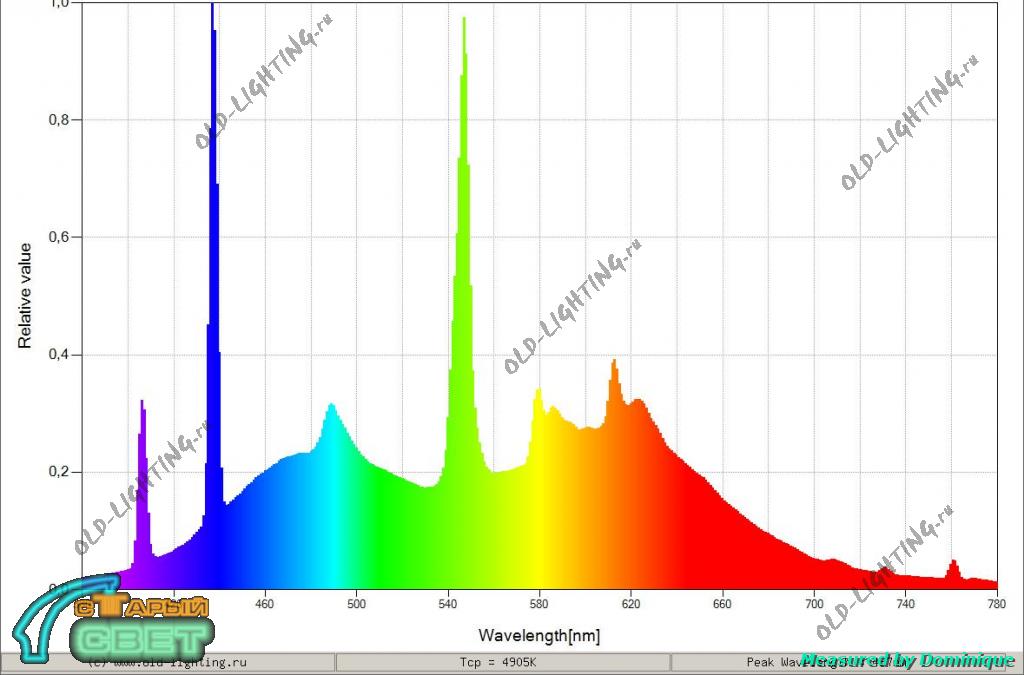Click the 620 tick label on wavelength axis
This screenshot has width=1024, height=675.
pyautogui.click(x=631, y=604)
